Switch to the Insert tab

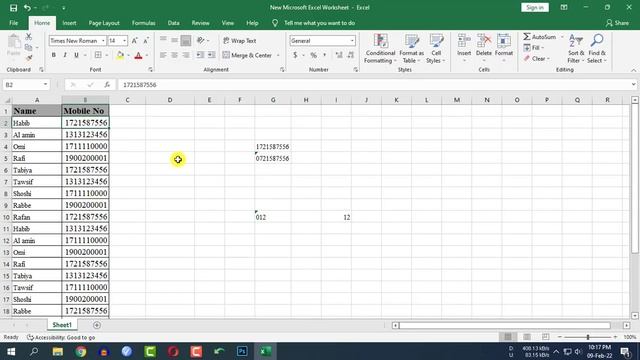(x=69, y=23)
